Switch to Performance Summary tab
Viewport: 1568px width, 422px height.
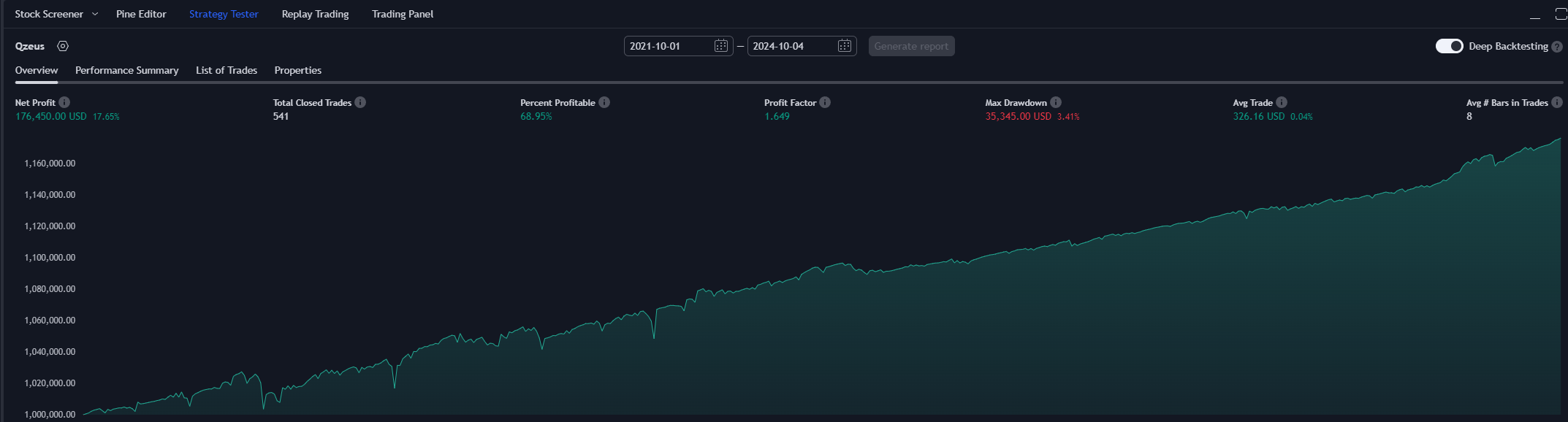pyautogui.click(x=127, y=70)
